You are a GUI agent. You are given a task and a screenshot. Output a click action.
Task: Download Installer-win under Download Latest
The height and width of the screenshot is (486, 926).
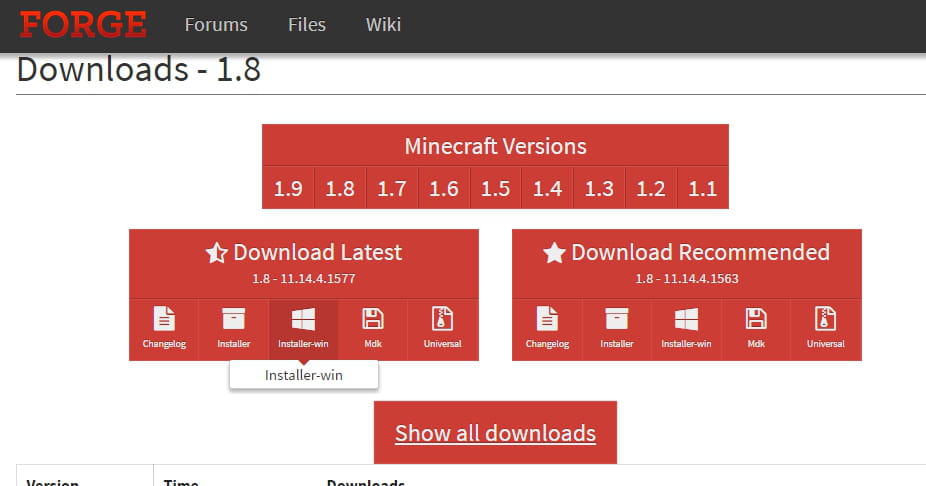(x=304, y=330)
